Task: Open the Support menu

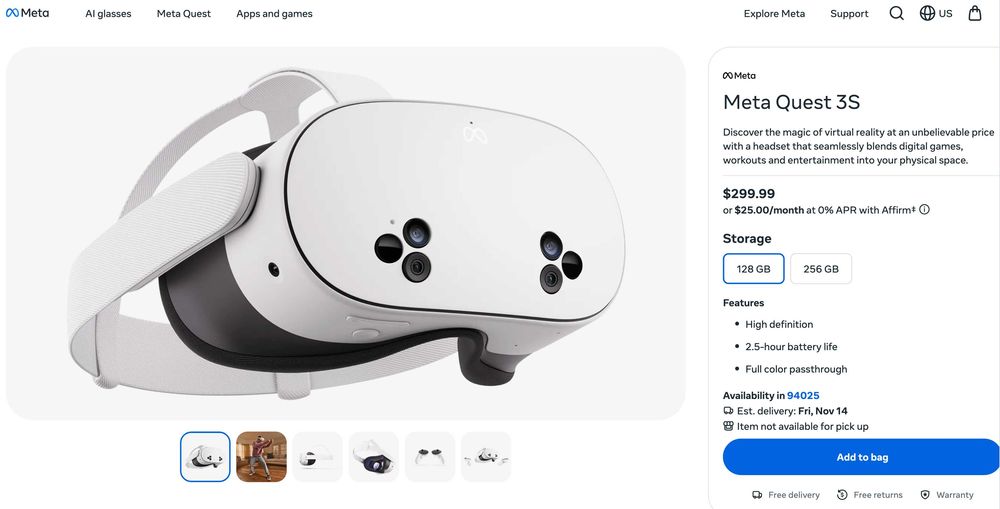Action: (849, 14)
